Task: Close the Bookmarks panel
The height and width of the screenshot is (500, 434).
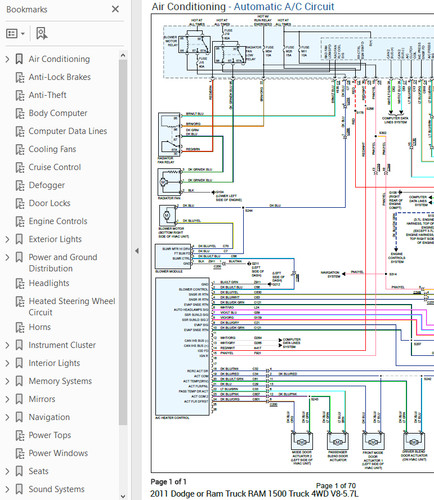Action: point(115,9)
